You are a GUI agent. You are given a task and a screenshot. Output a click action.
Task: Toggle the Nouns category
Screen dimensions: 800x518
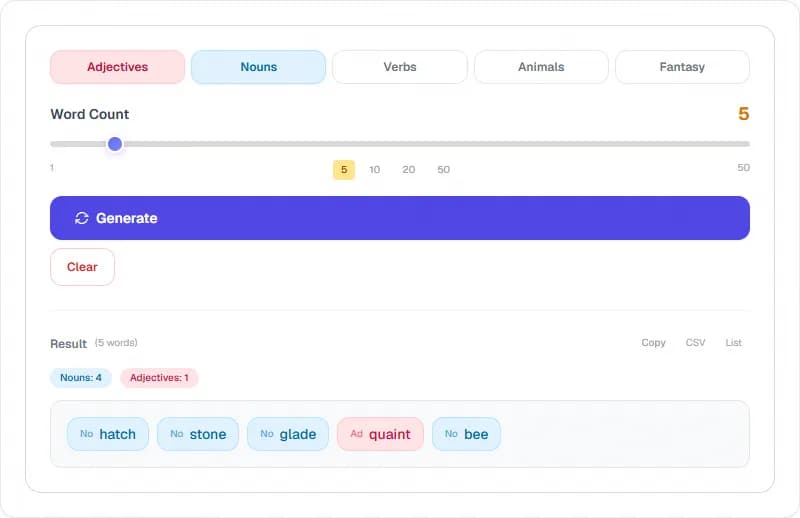(x=259, y=67)
